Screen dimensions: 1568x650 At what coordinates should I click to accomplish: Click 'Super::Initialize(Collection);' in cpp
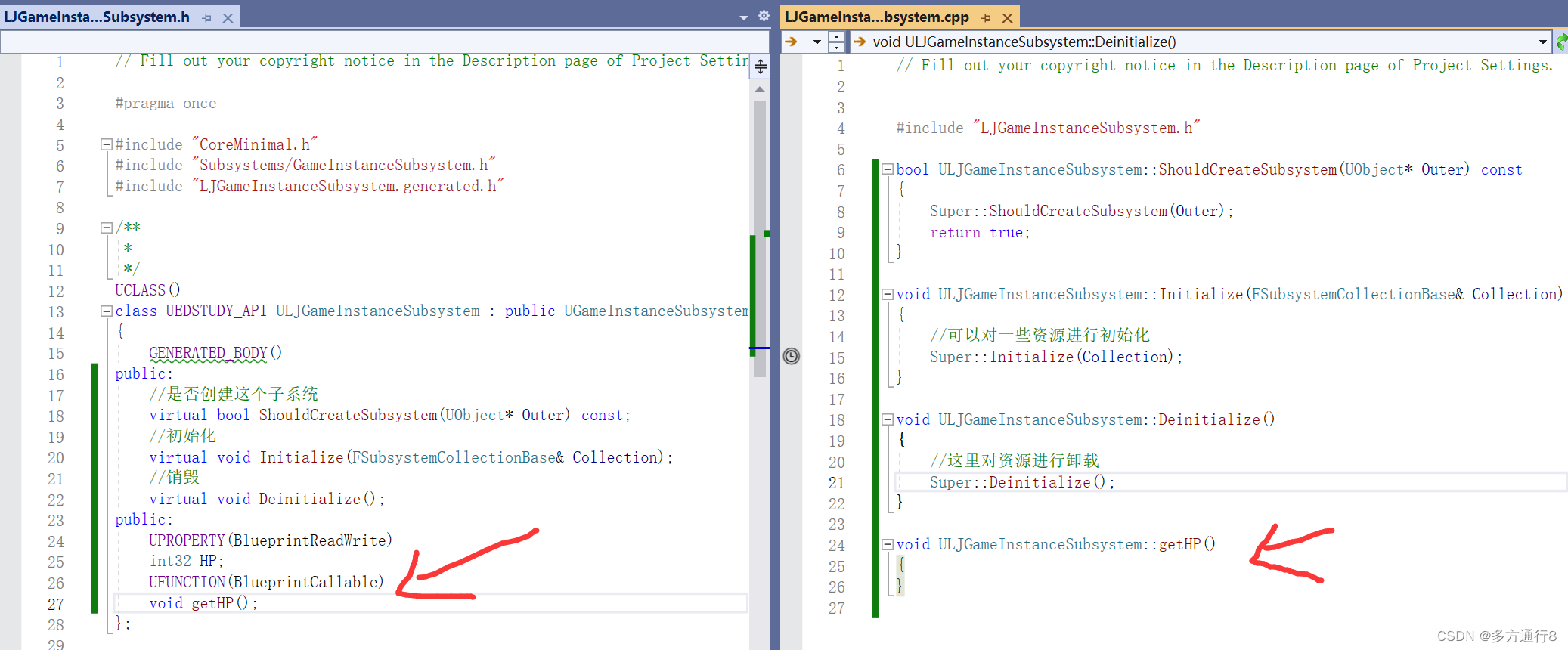pos(1056,357)
